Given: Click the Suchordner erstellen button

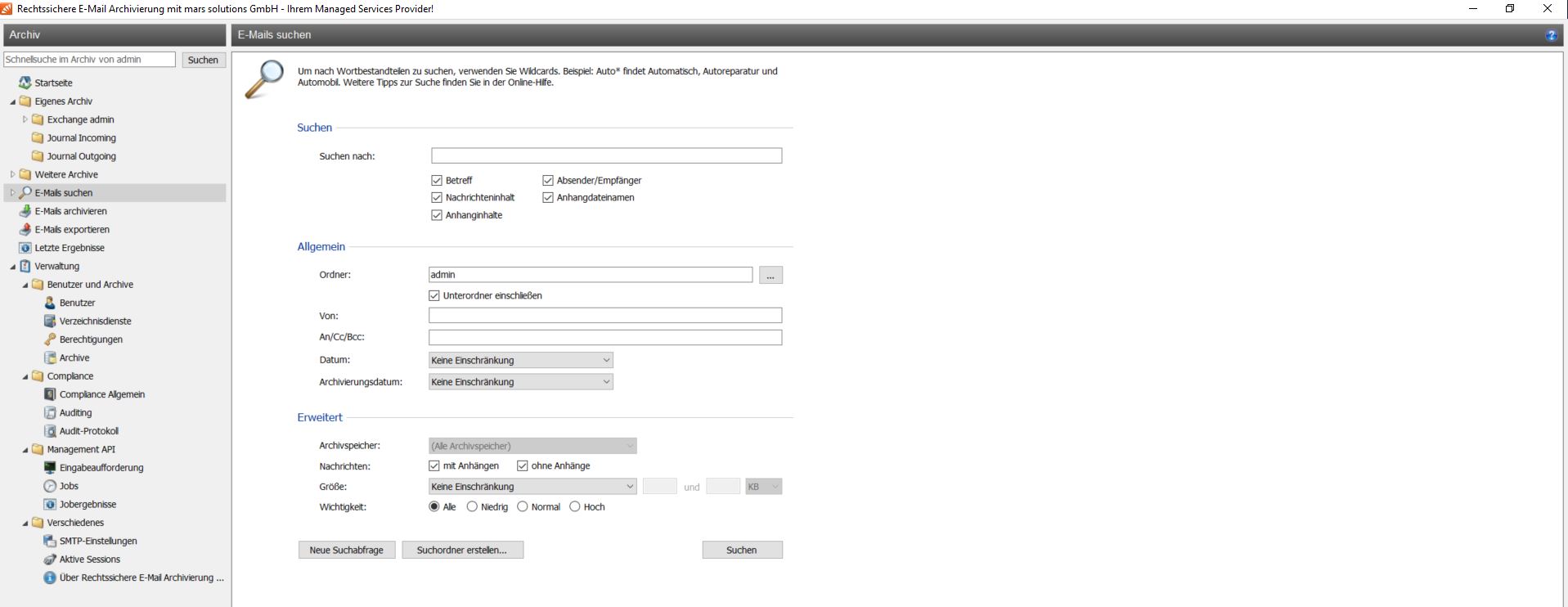Looking at the screenshot, I should click(462, 551).
